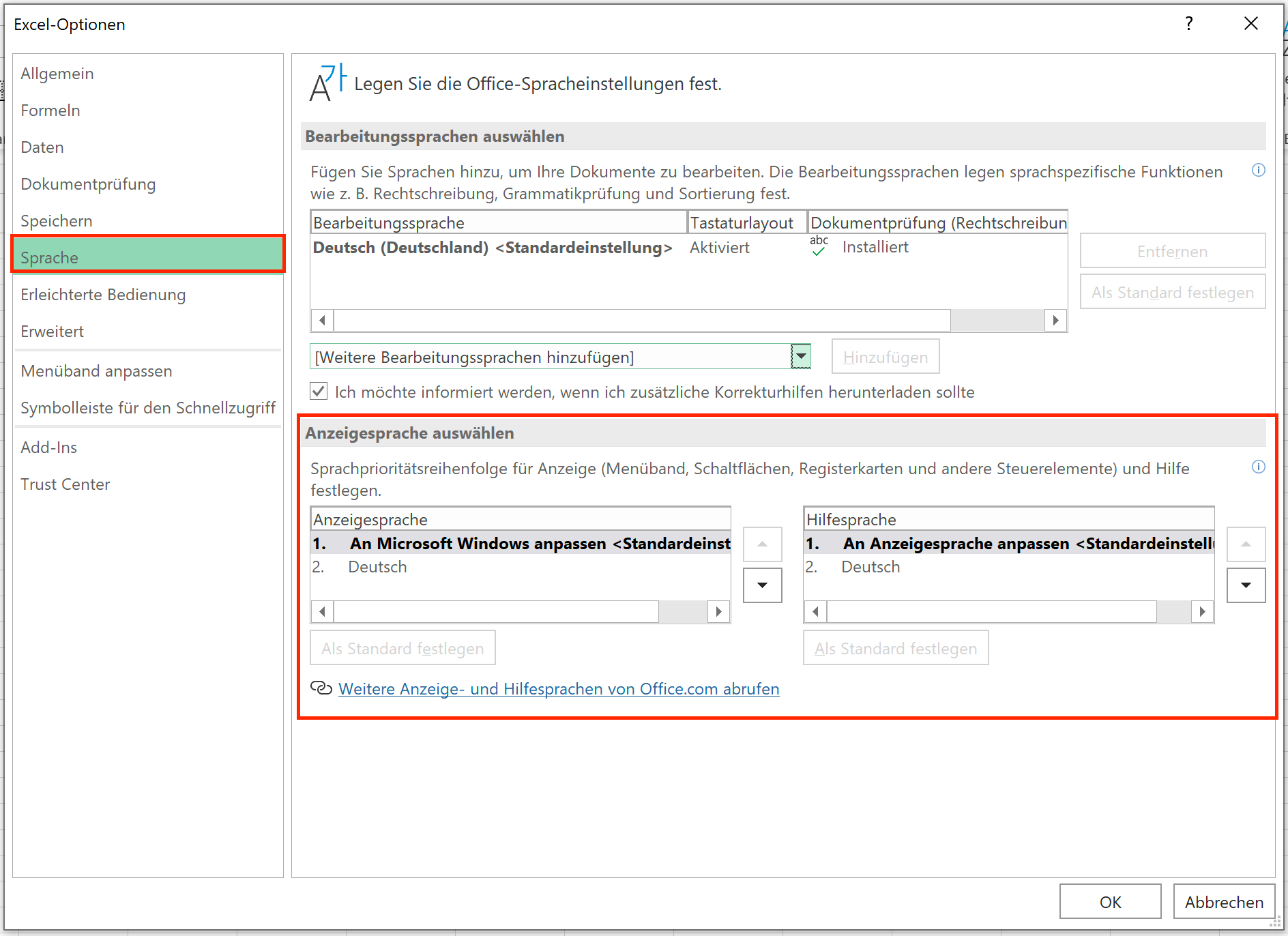The height and width of the screenshot is (936, 1288).
Task: Click the info icon beside Anzeigesprache section
Action: click(x=1259, y=467)
